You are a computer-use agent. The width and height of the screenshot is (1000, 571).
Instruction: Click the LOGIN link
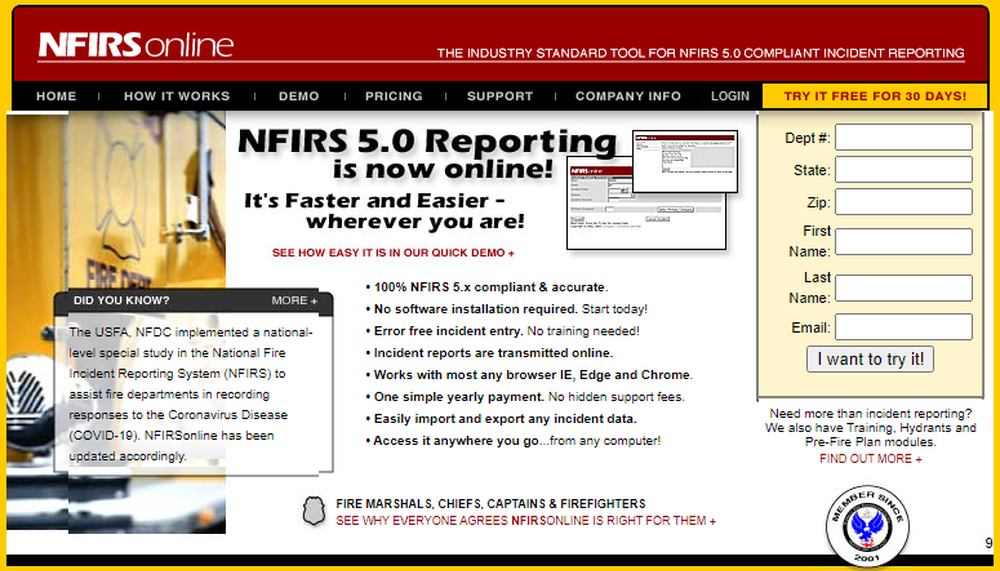730,96
